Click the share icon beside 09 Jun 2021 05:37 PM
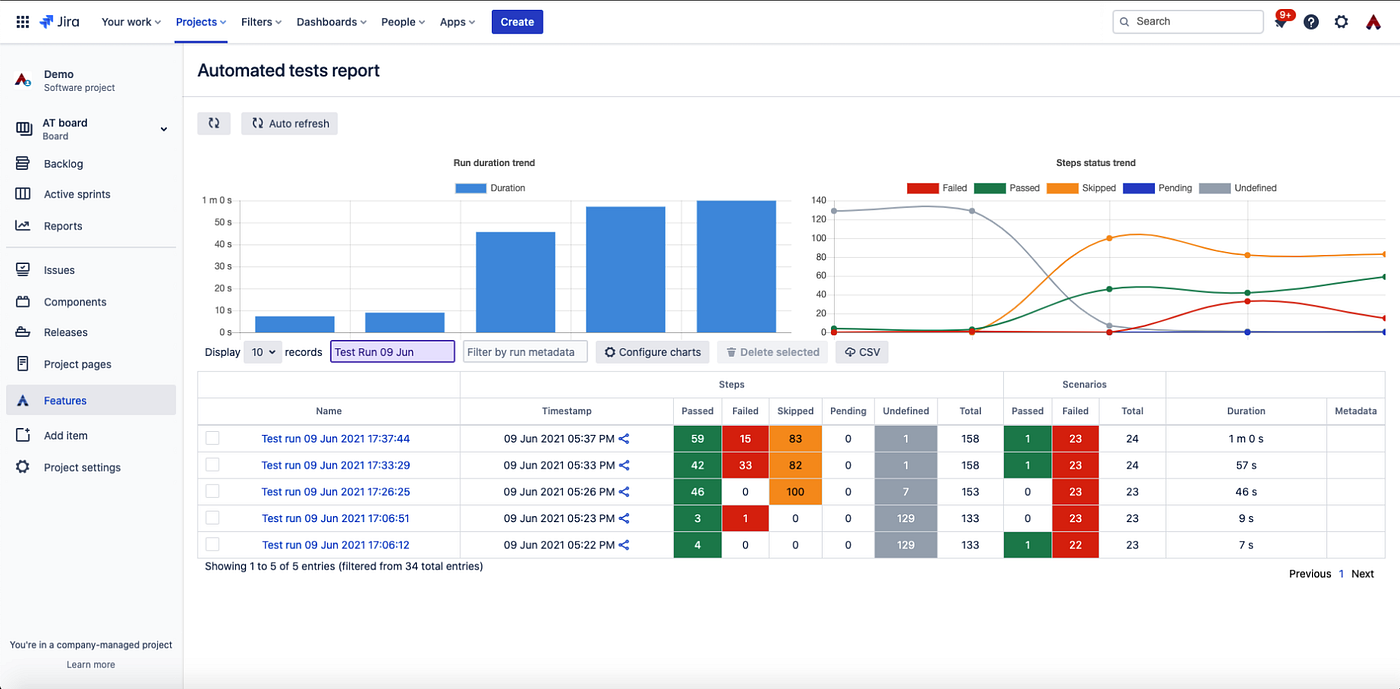Image resolution: width=1400 pixels, height=689 pixels. click(x=625, y=438)
